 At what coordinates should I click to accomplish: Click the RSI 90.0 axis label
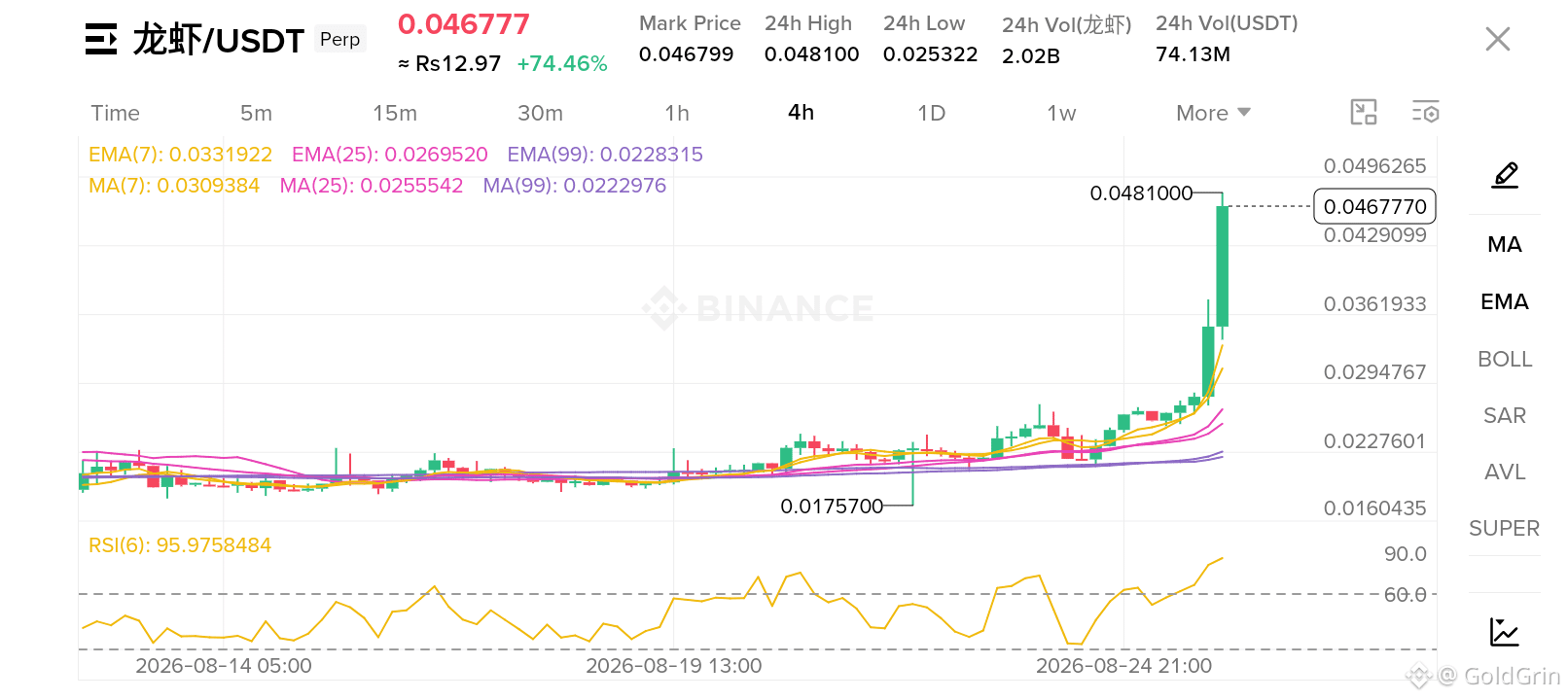pos(1406,554)
